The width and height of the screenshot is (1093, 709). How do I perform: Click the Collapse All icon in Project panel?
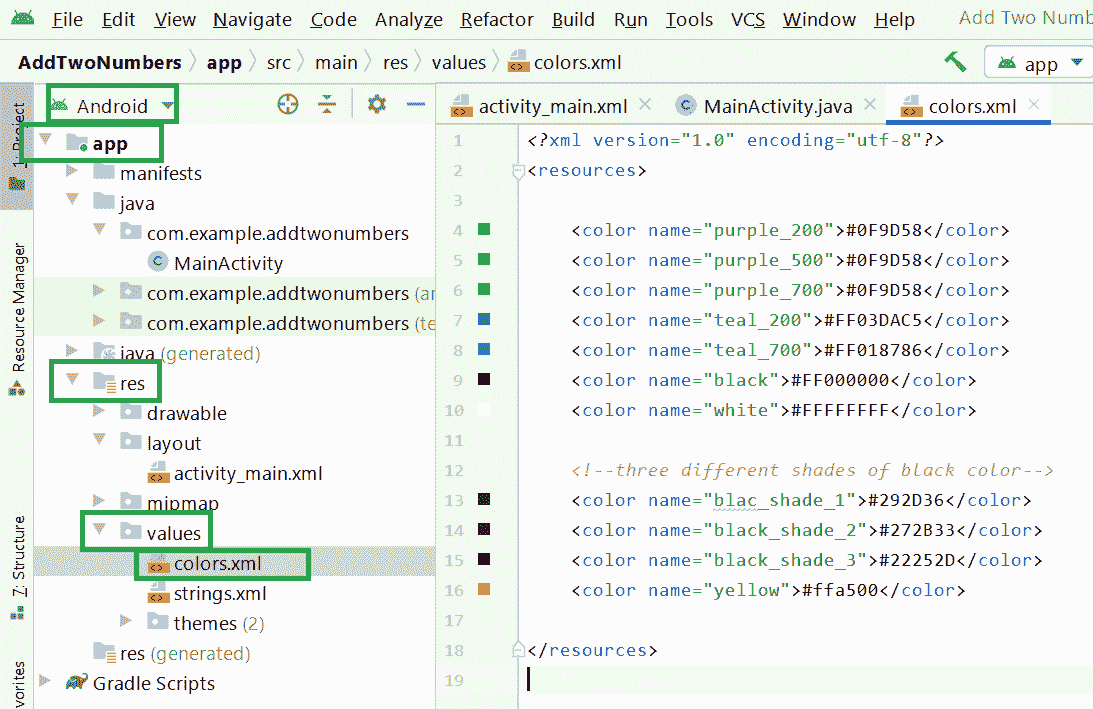pyautogui.click(x=327, y=105)
